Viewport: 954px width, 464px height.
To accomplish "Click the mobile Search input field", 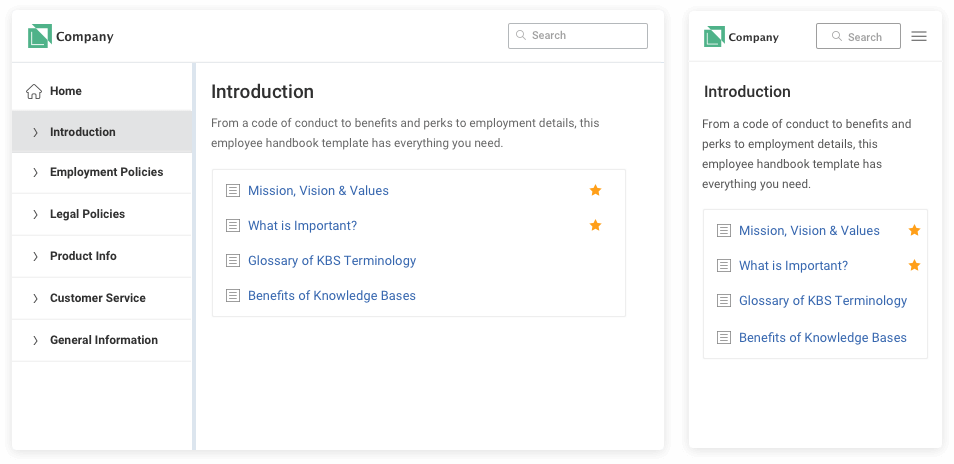I will (858, 36).
